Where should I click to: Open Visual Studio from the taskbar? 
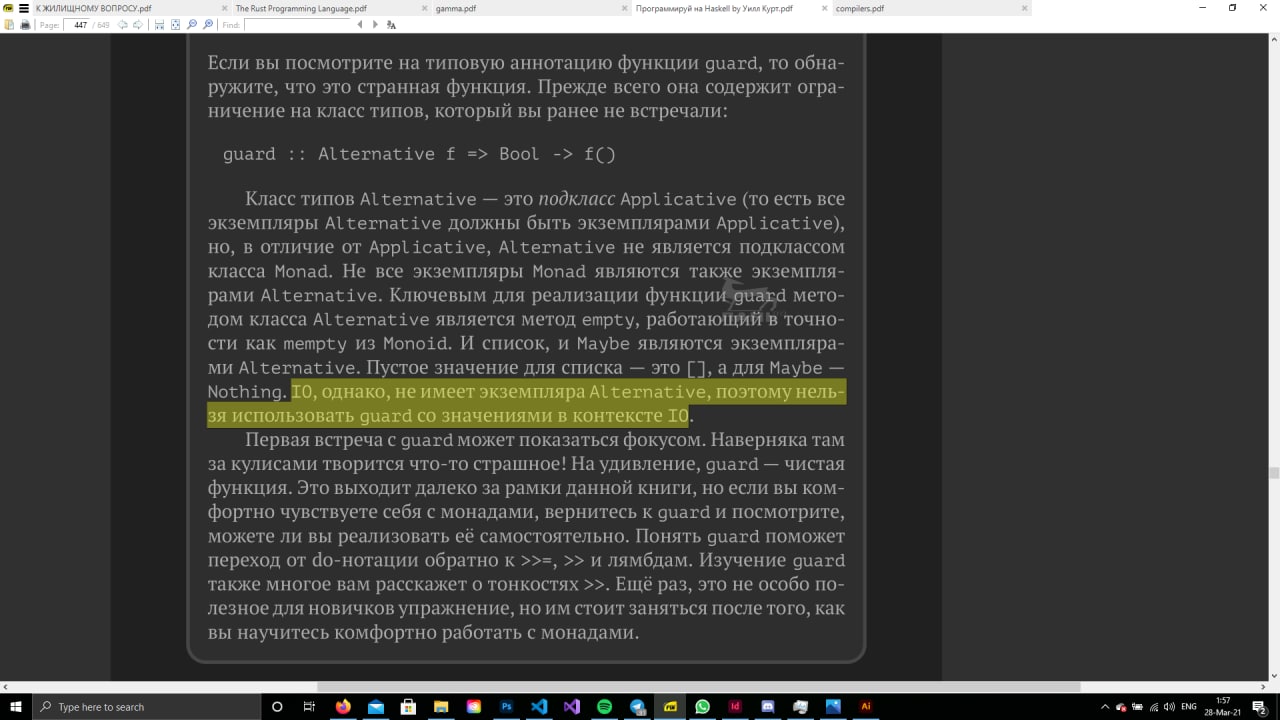pyautogui.click(x=571, y=706)
